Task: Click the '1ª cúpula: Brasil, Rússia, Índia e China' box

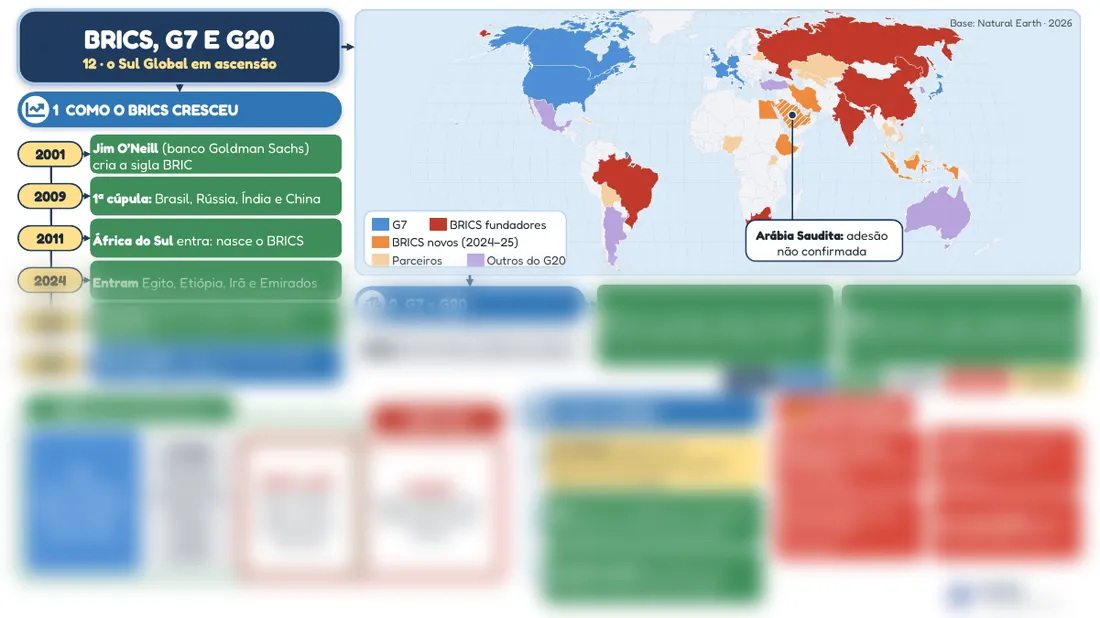Action: pyautogui.click(x=215, y=196)
